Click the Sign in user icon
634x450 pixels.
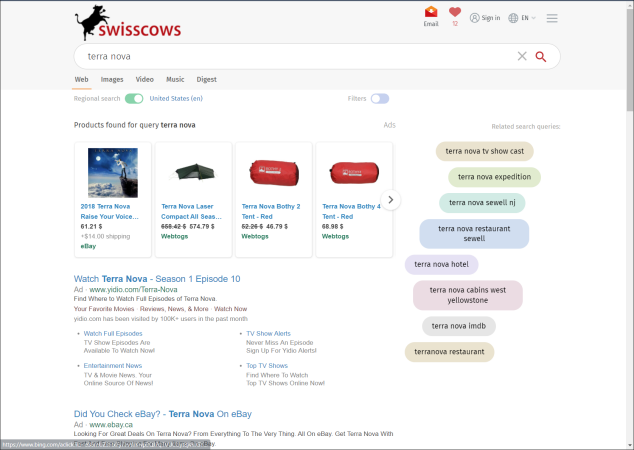[474, 18]
